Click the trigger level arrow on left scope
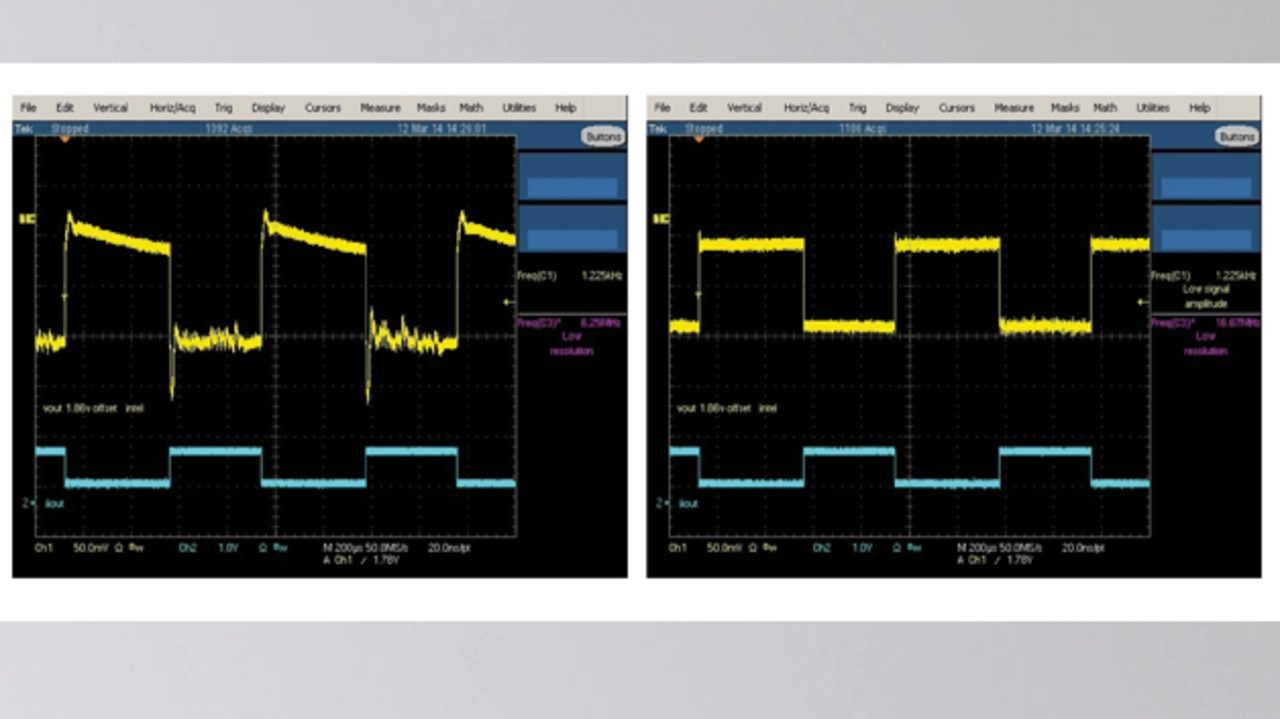Viewport: 1280px width, 719px height. pyautogui.click(x=509, y=302)
